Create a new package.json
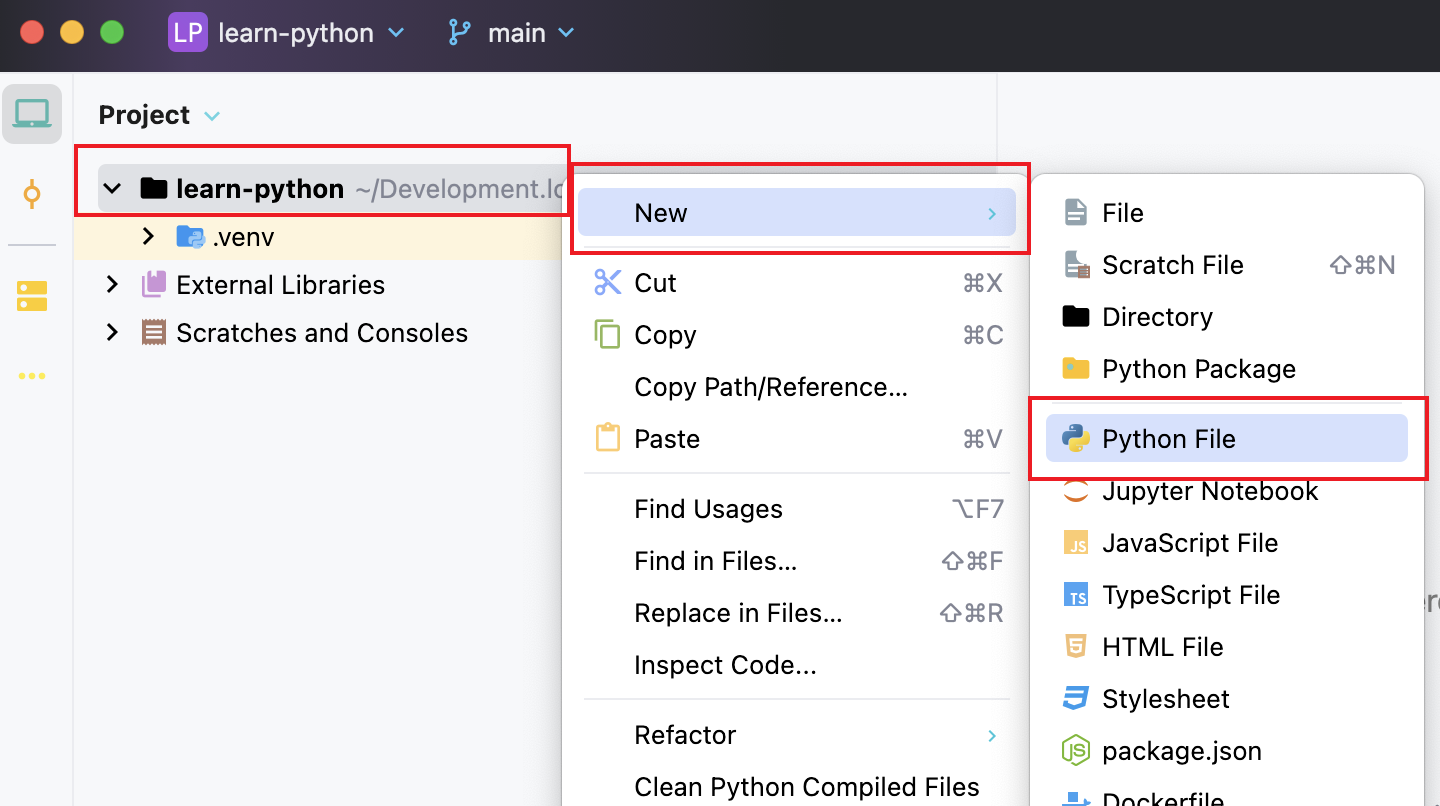The width and height of the screenshot is (1440, 806). (1227, 751)
